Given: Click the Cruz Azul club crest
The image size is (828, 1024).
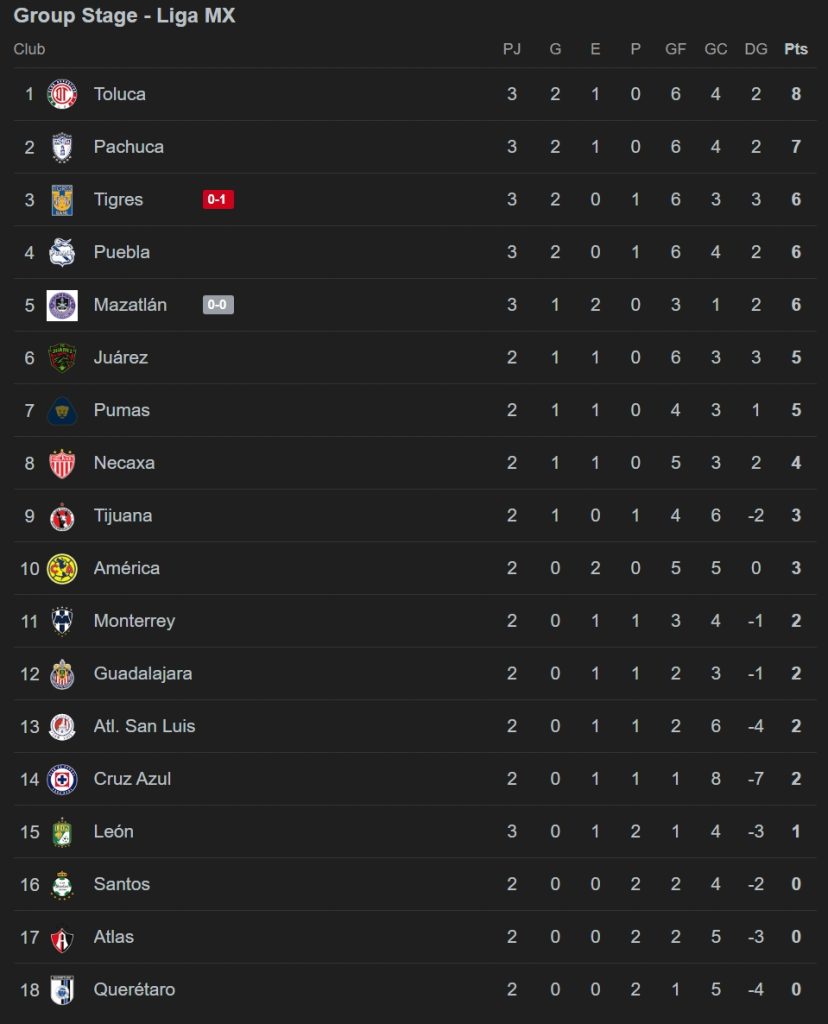Looking at the screenshot, I should point(62,779).
